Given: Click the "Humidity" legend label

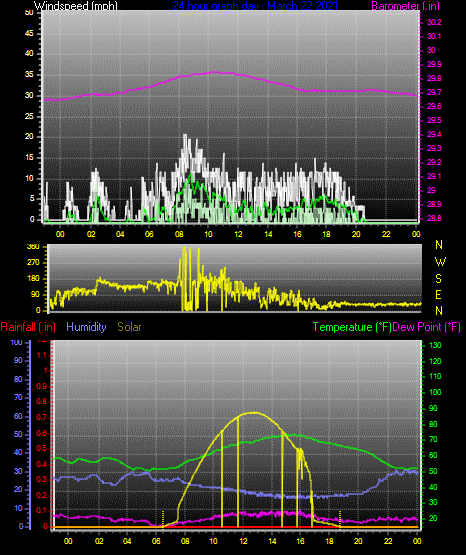Looking at the screenshot, I should coord(86,327).
